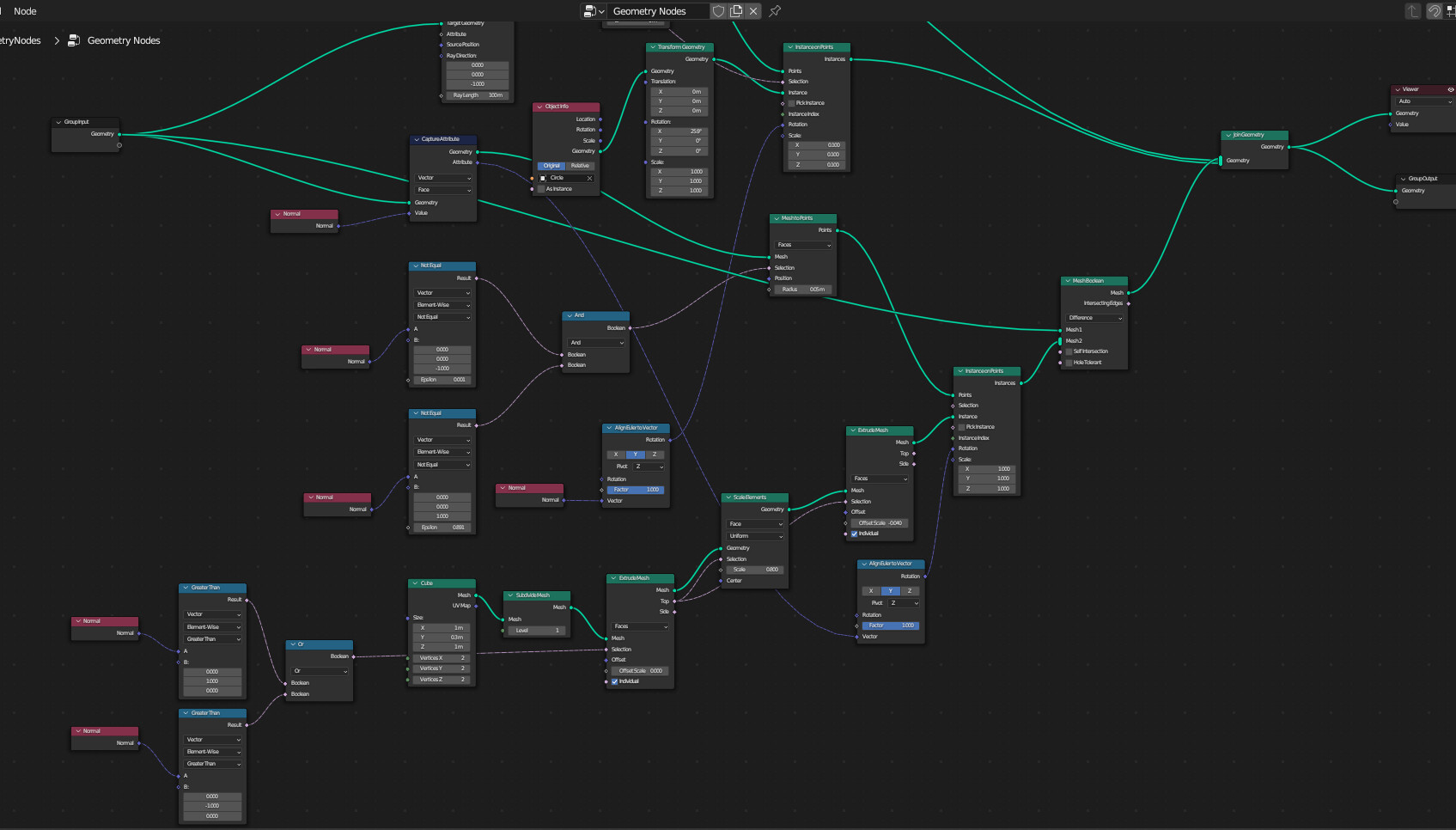Click the Geometry Nodes breadcrumb node-tree icon
The width and height of the screenshot is (1456, 830).
74,40
